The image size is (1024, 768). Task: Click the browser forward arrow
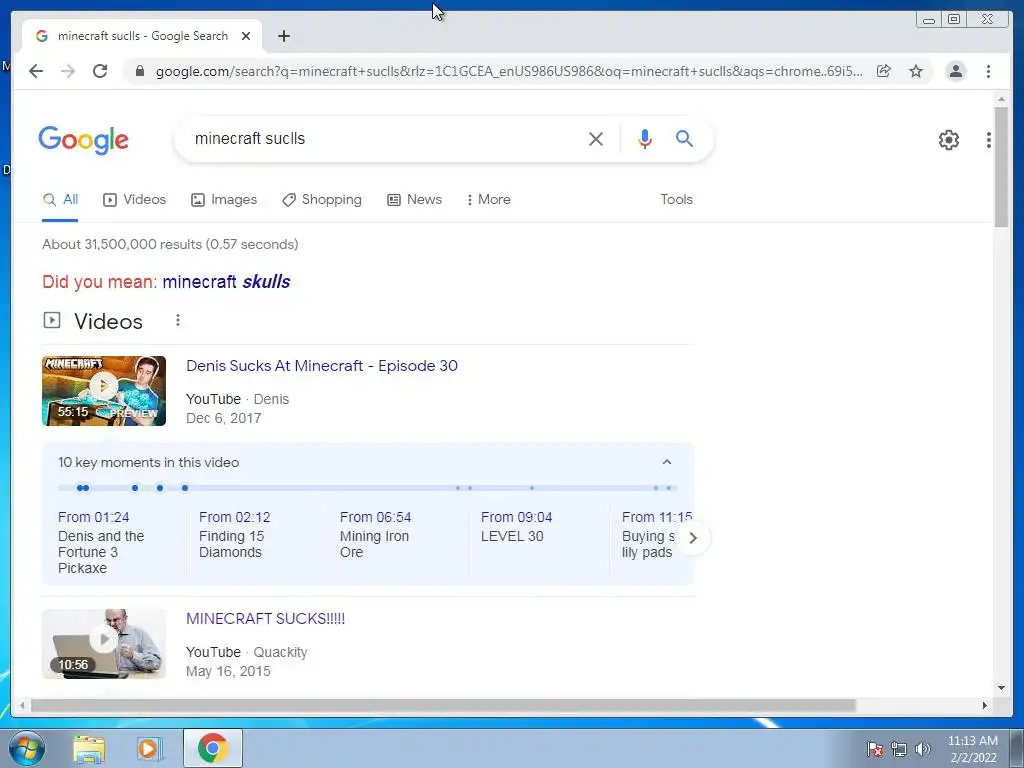[68, 71]
